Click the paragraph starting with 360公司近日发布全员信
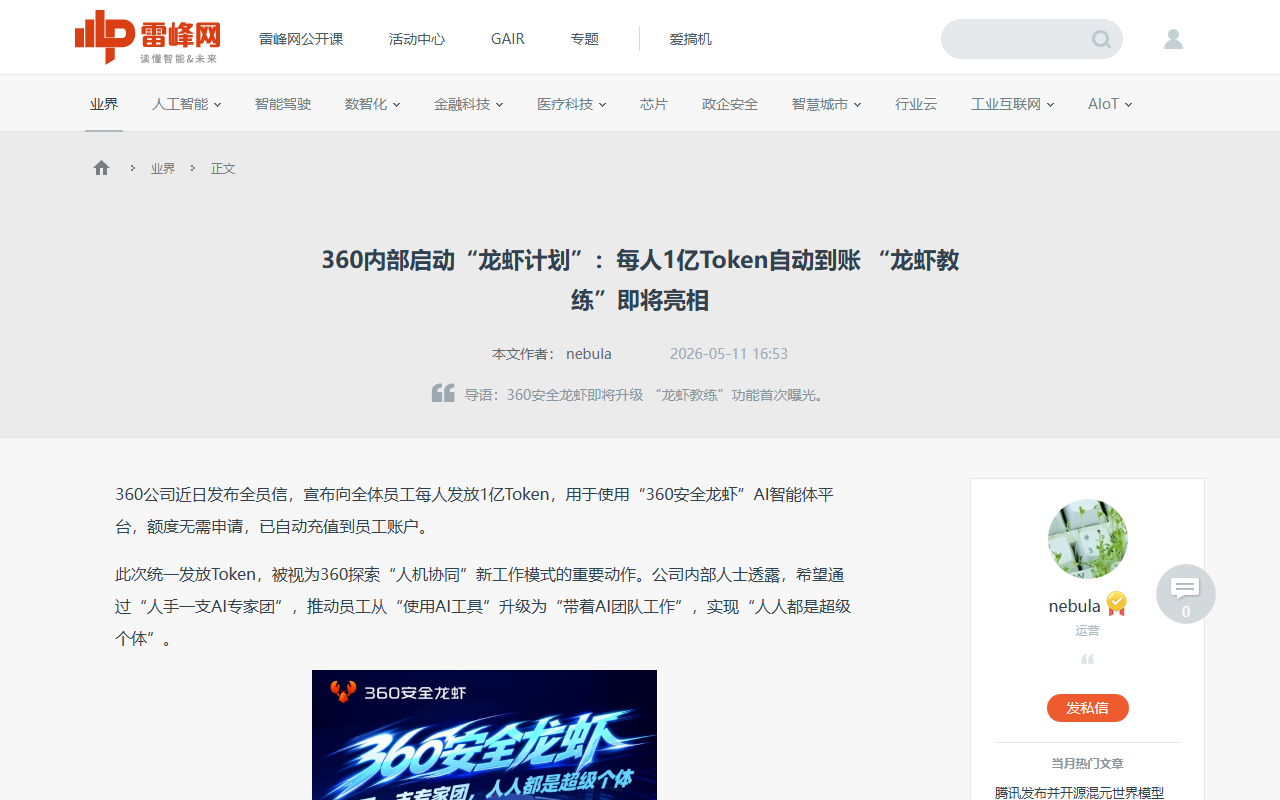 [x=475, y=510]
